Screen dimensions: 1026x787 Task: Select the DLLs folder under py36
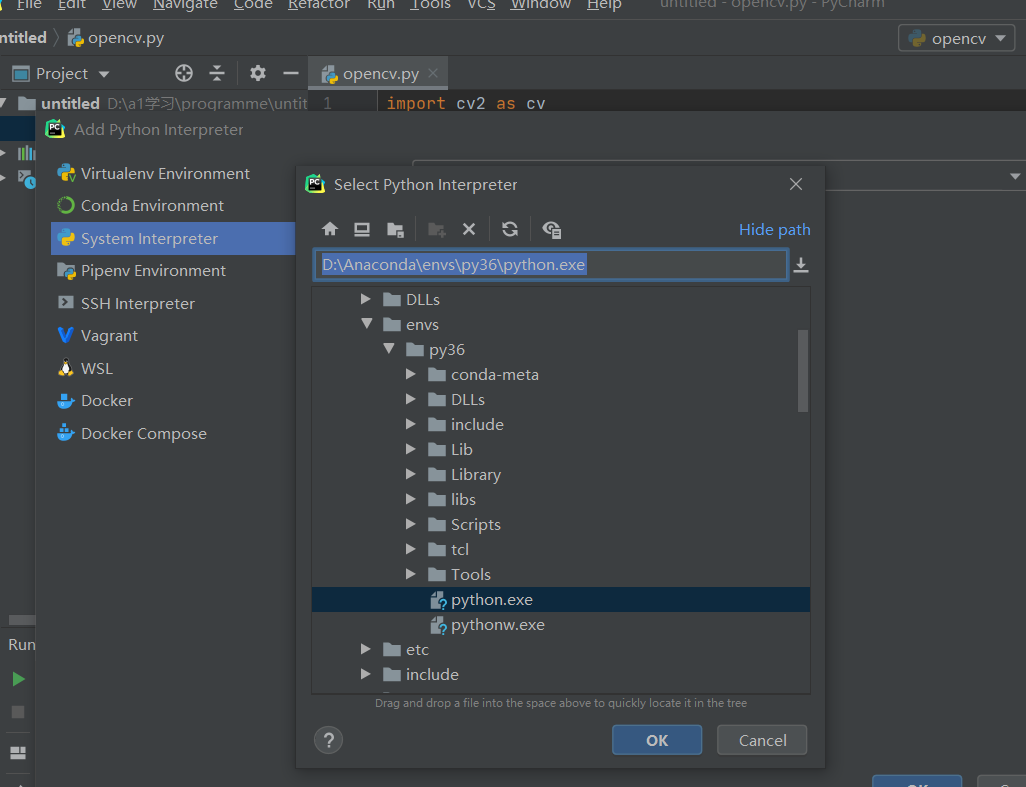[561, 399]
